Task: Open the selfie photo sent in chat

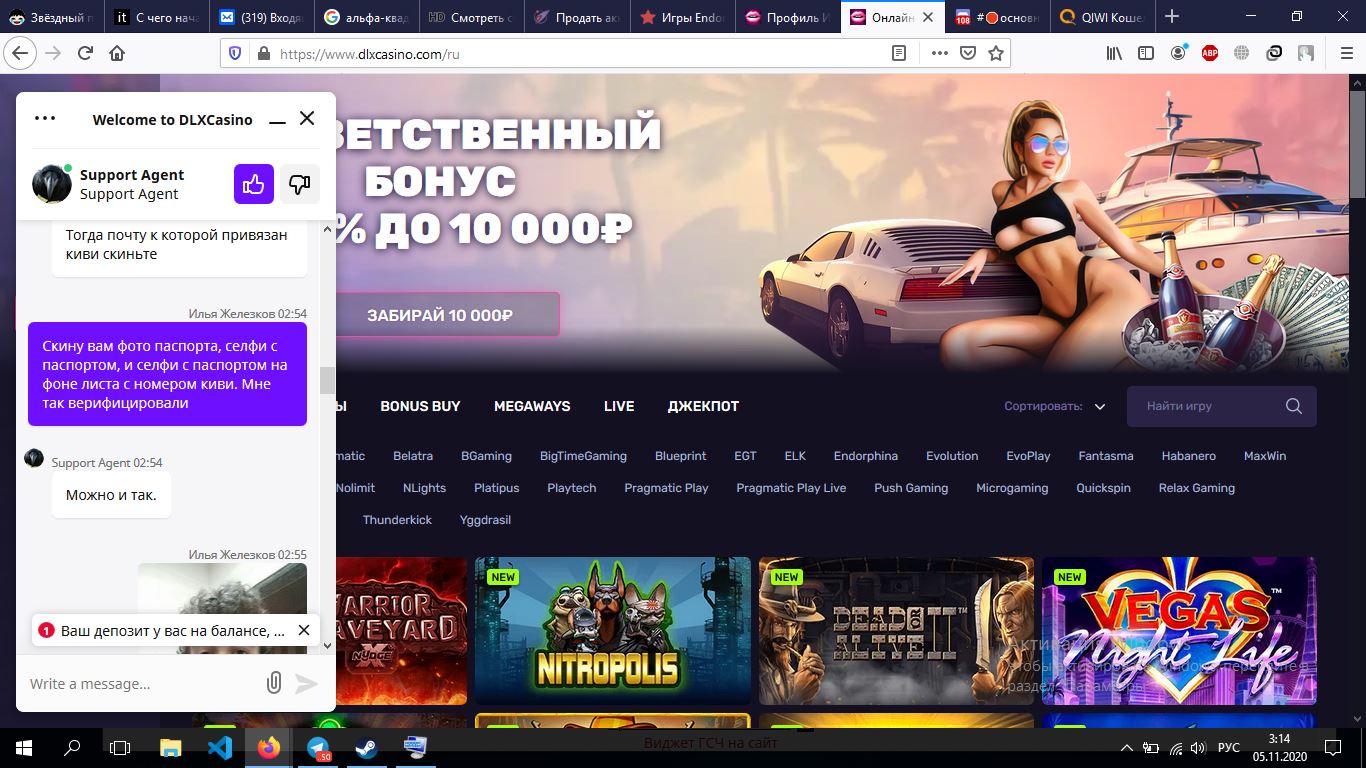Action: click(x=222, y=608)
